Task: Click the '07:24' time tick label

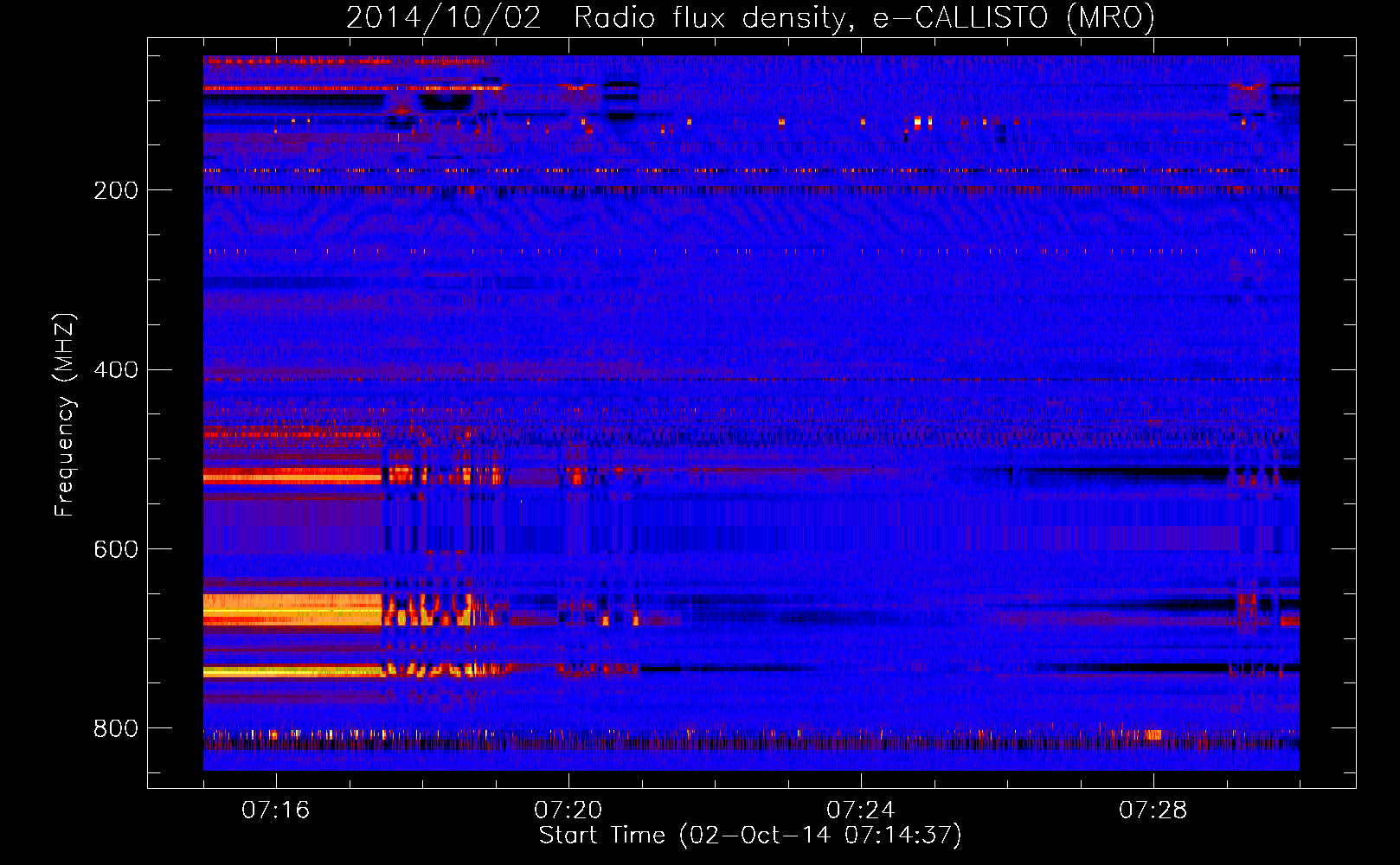Action: click(x=861, y=811)
